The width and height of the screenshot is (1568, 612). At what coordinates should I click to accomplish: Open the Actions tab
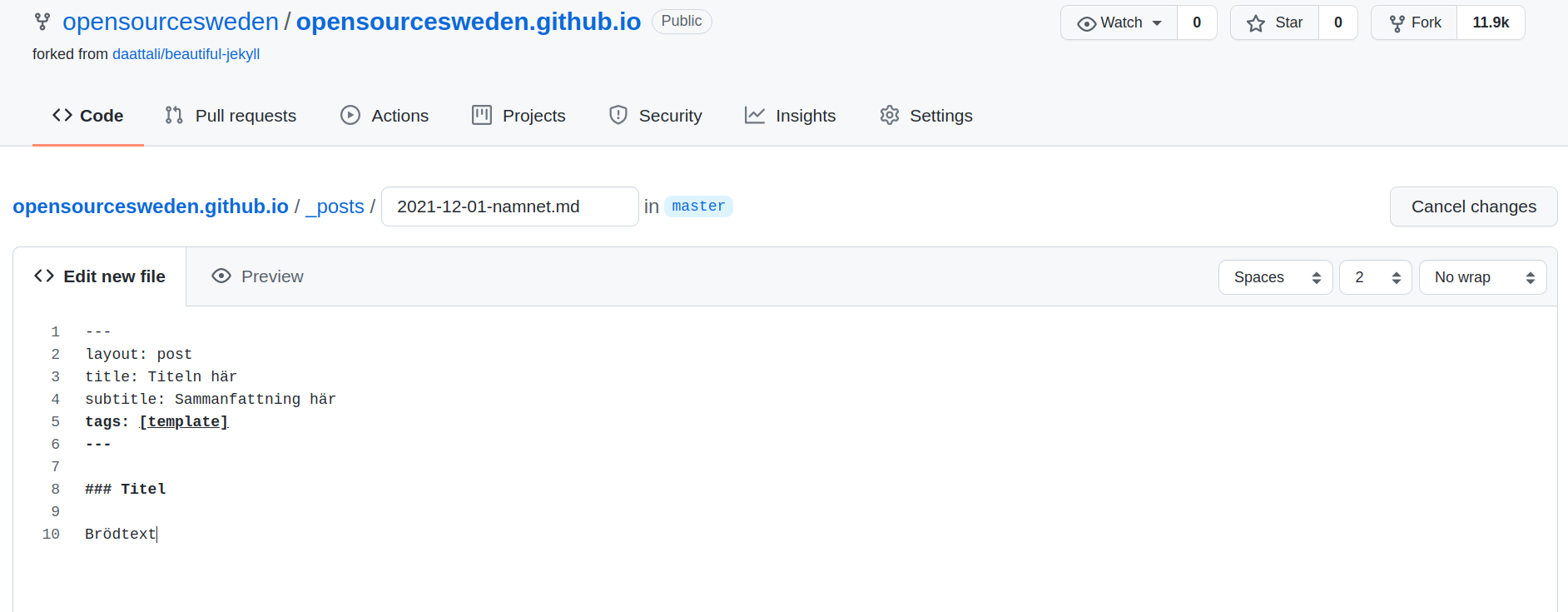385,116
